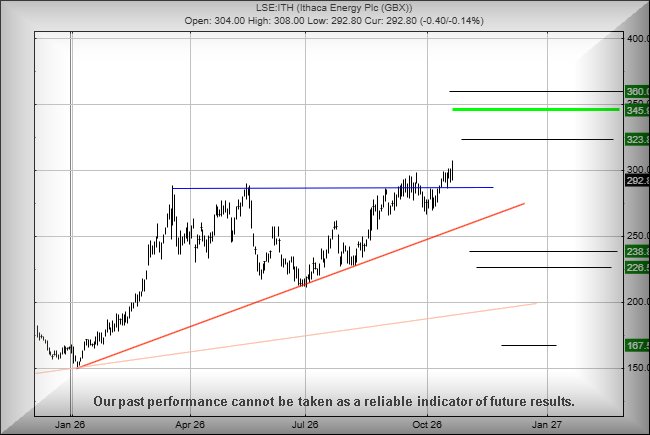650x435 pixels.
Task: Select the 167.5 price level label
Action: coord(637,345)
